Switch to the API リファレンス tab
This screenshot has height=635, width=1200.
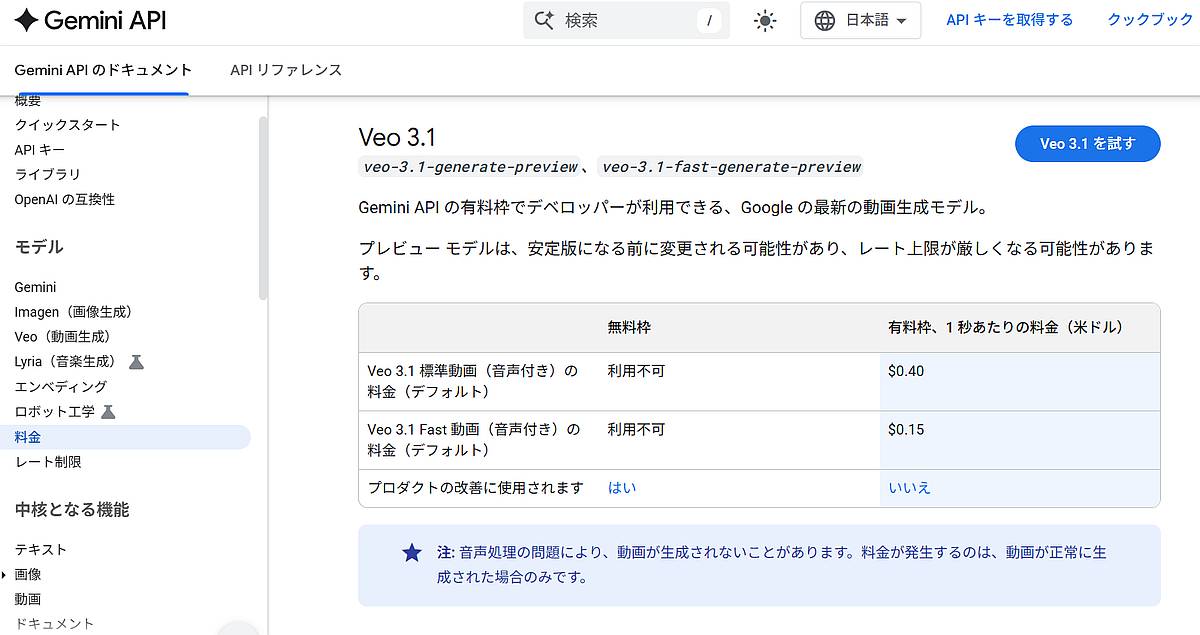tap(284, 70)
